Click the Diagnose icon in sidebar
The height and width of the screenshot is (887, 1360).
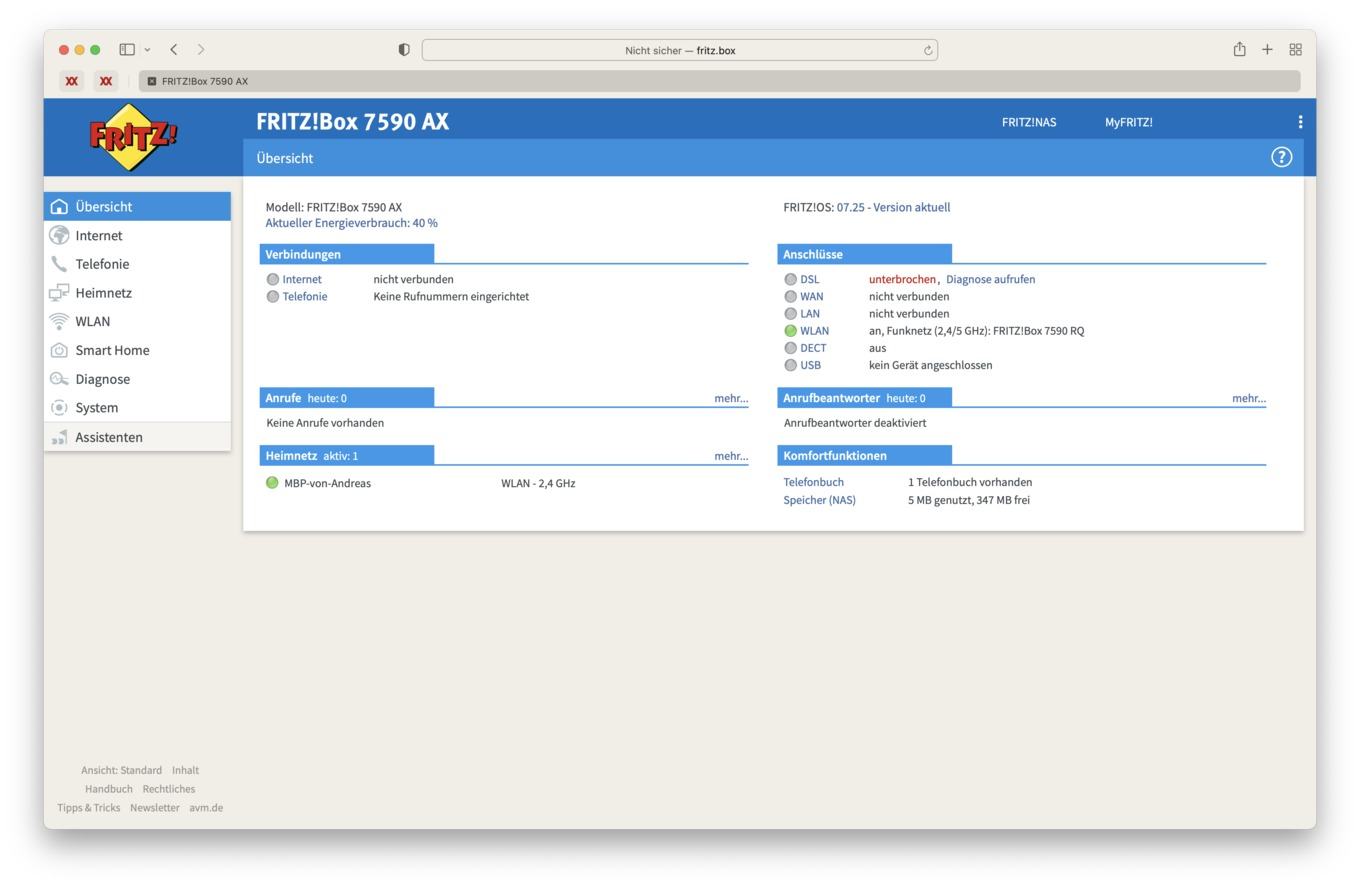tap(59, 379)
